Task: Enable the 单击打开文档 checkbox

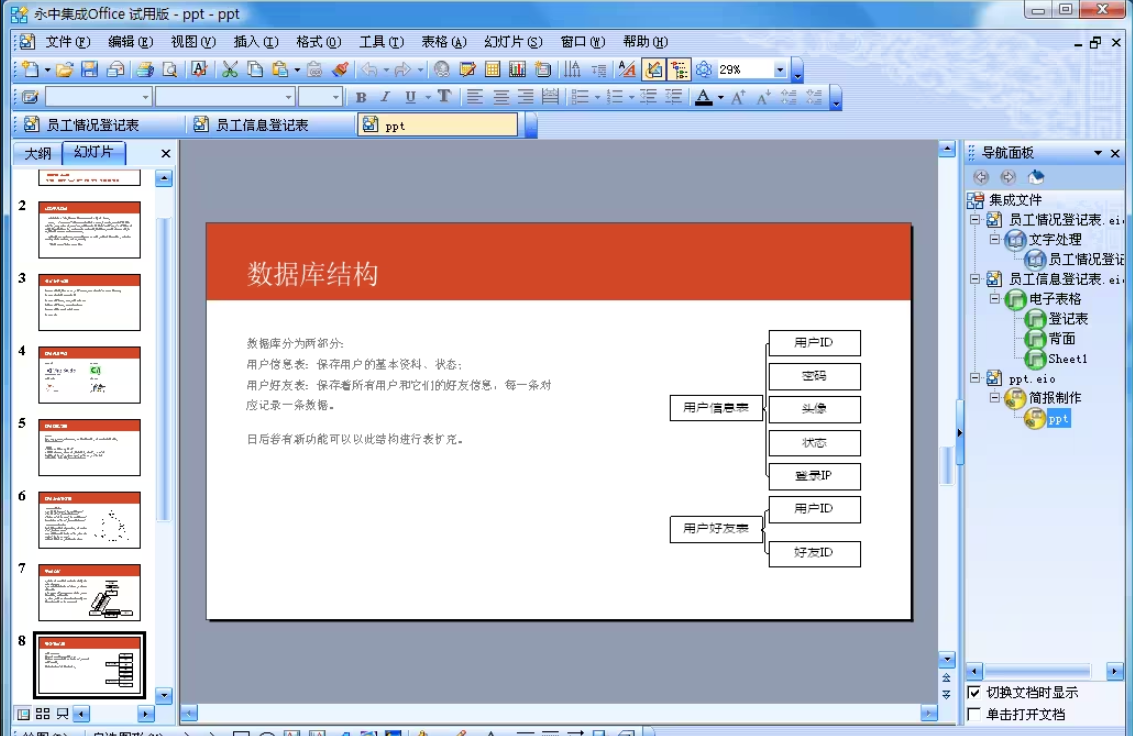Action: (x=974, y=714)
